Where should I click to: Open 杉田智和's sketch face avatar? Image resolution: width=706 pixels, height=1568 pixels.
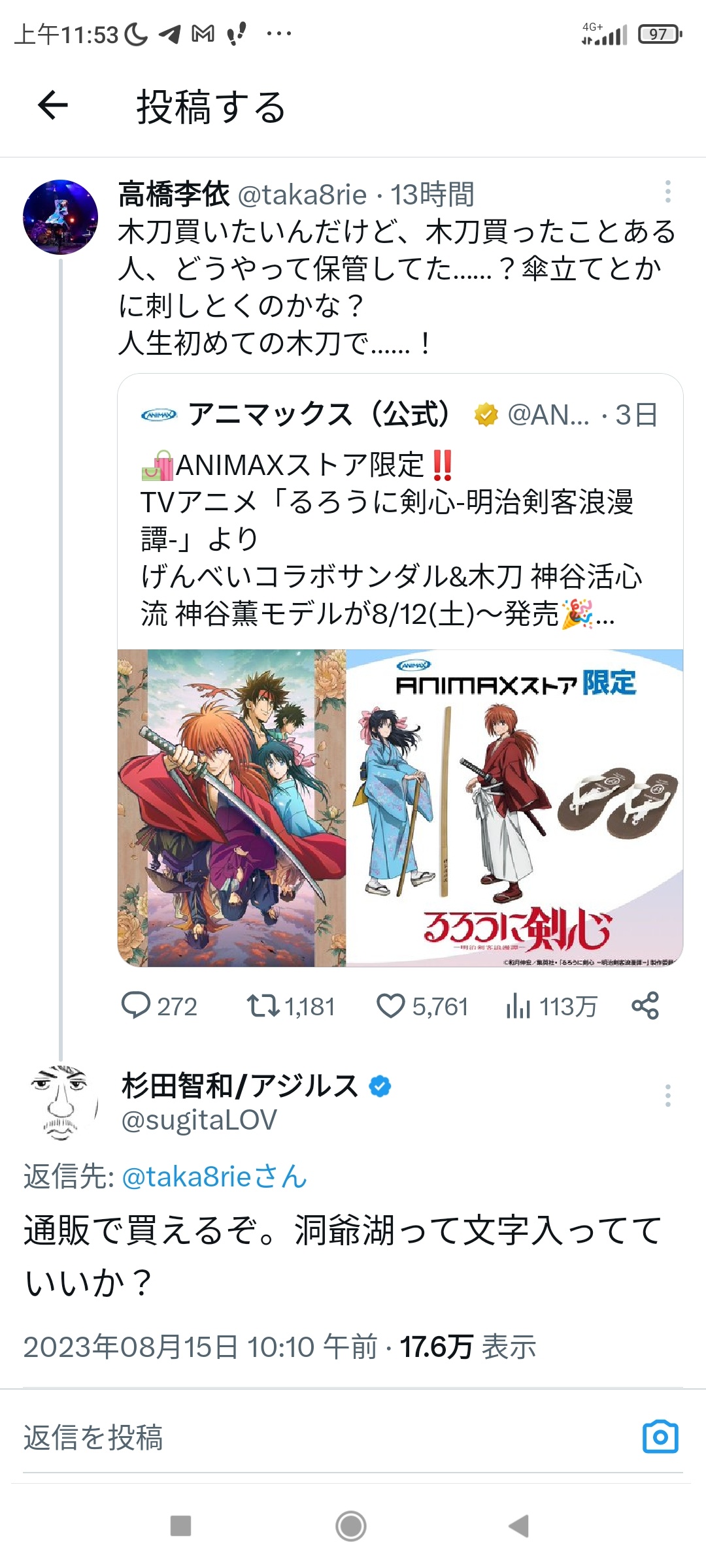[x=60, y=1103]
